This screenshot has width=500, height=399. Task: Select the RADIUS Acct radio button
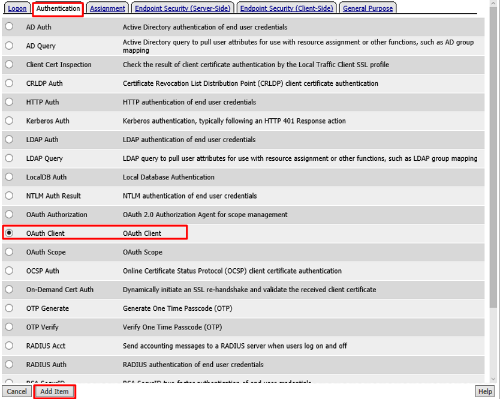tap(9, 345)
